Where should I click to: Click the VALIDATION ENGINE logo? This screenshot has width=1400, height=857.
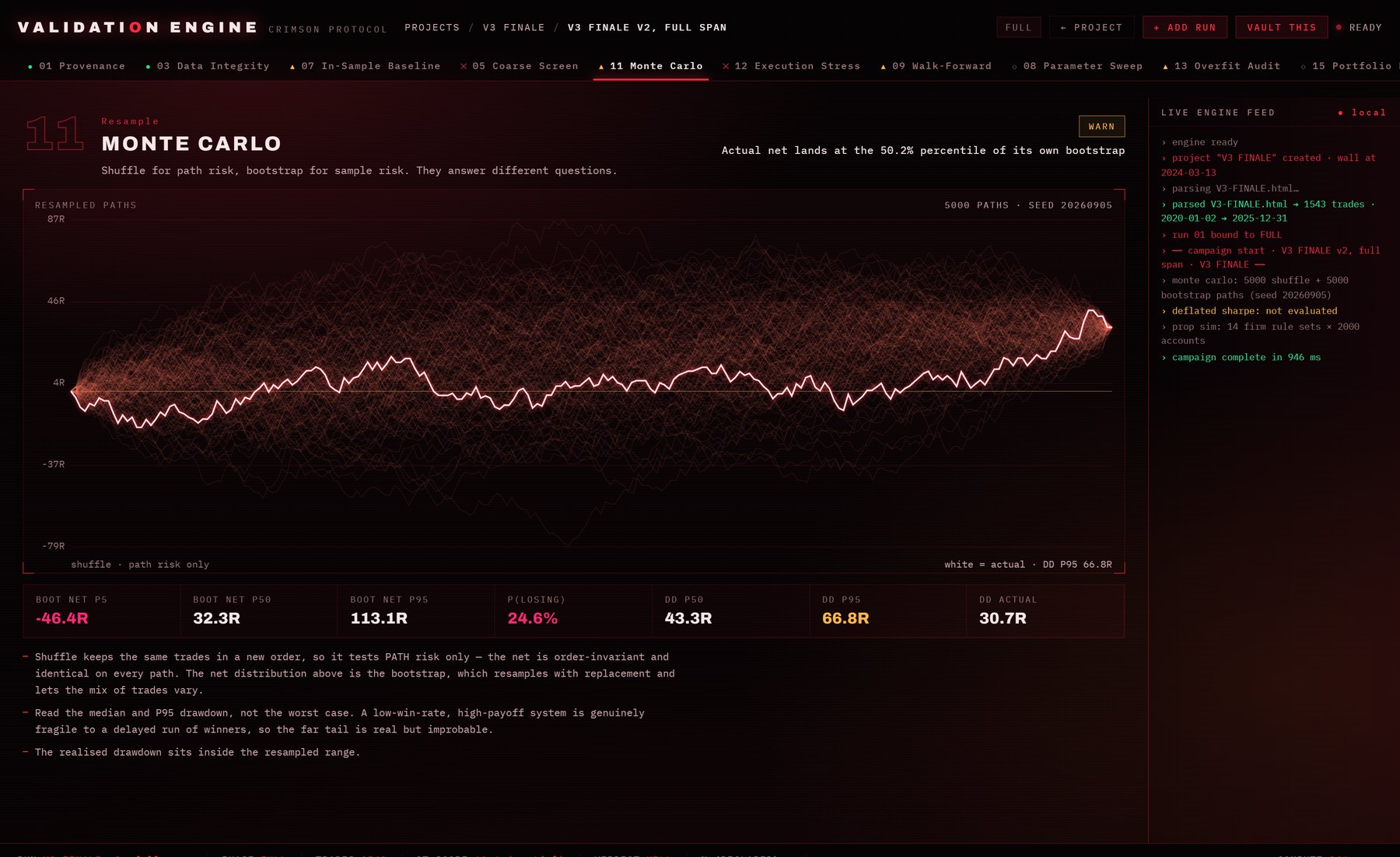tap(138, 27)
